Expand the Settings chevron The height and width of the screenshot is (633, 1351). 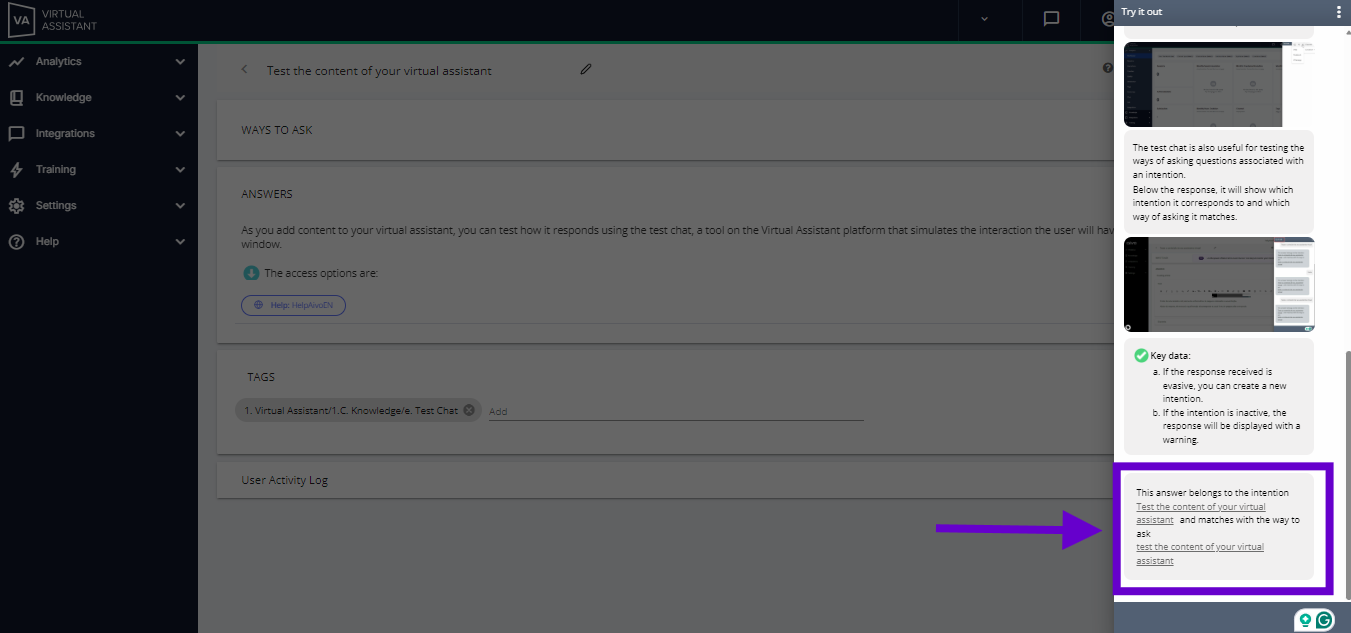(x=180, y=206)
